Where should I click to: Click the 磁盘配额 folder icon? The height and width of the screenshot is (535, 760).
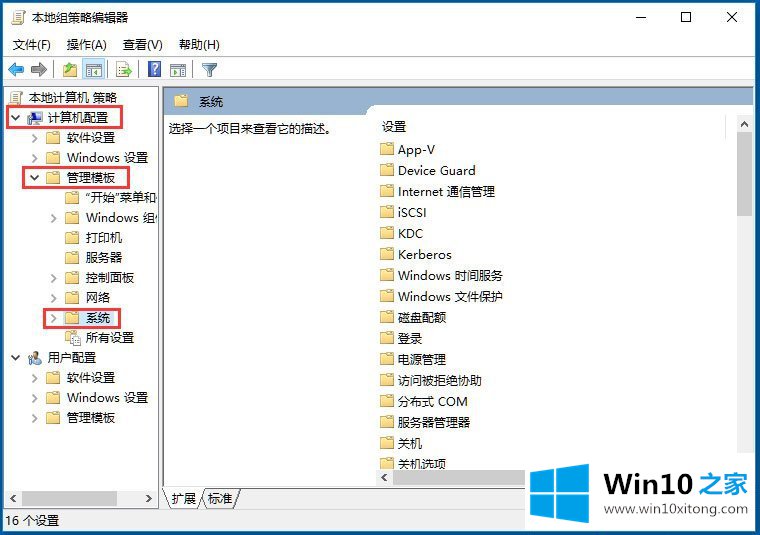[x=387, y=317]
